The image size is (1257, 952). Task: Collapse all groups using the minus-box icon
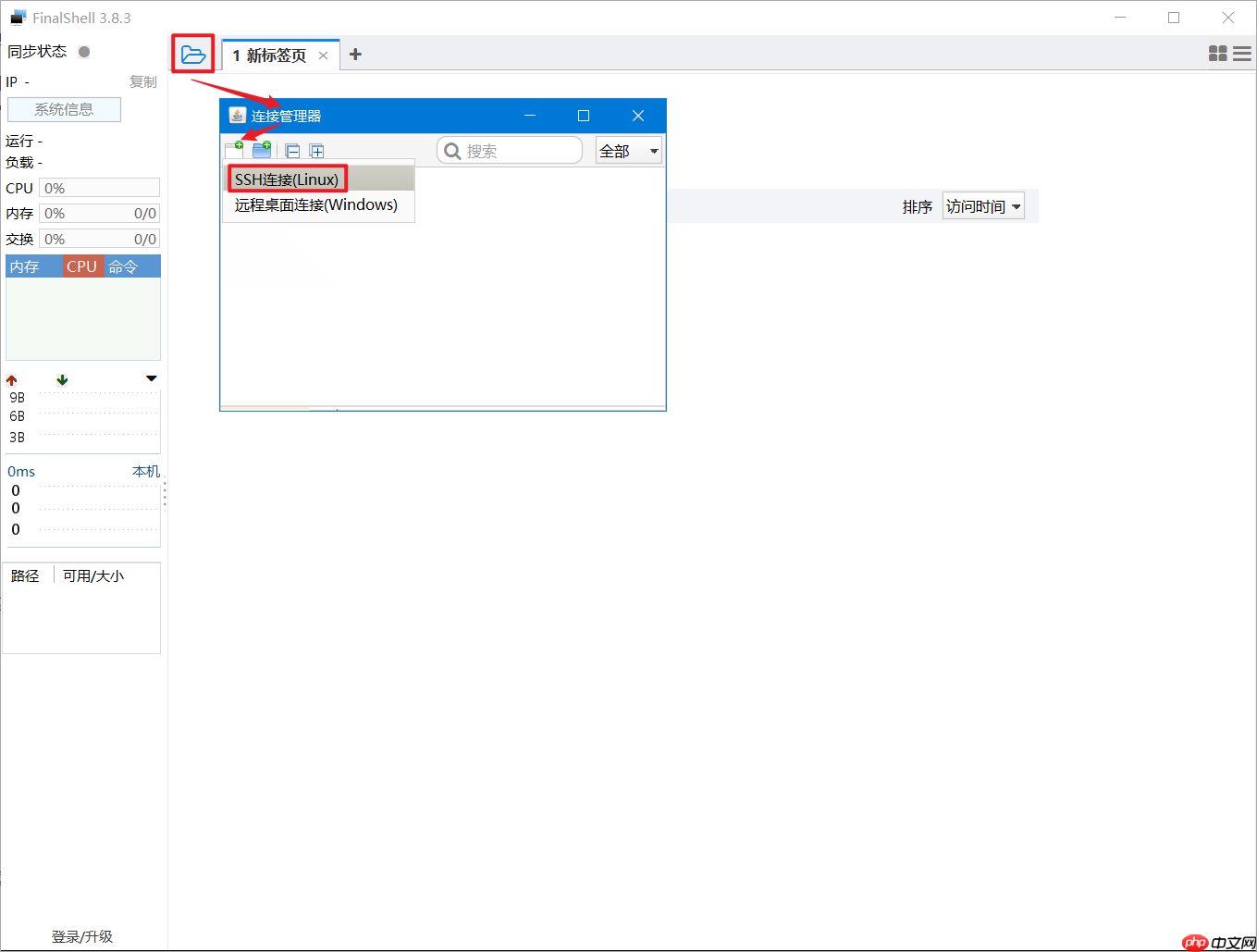click(292, 150)
